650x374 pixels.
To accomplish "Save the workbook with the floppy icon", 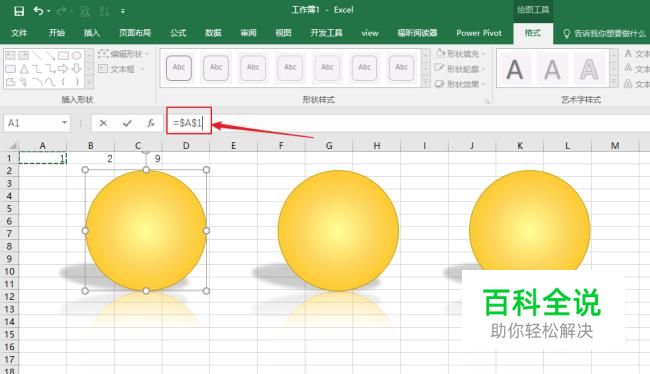I will point(19,11).
